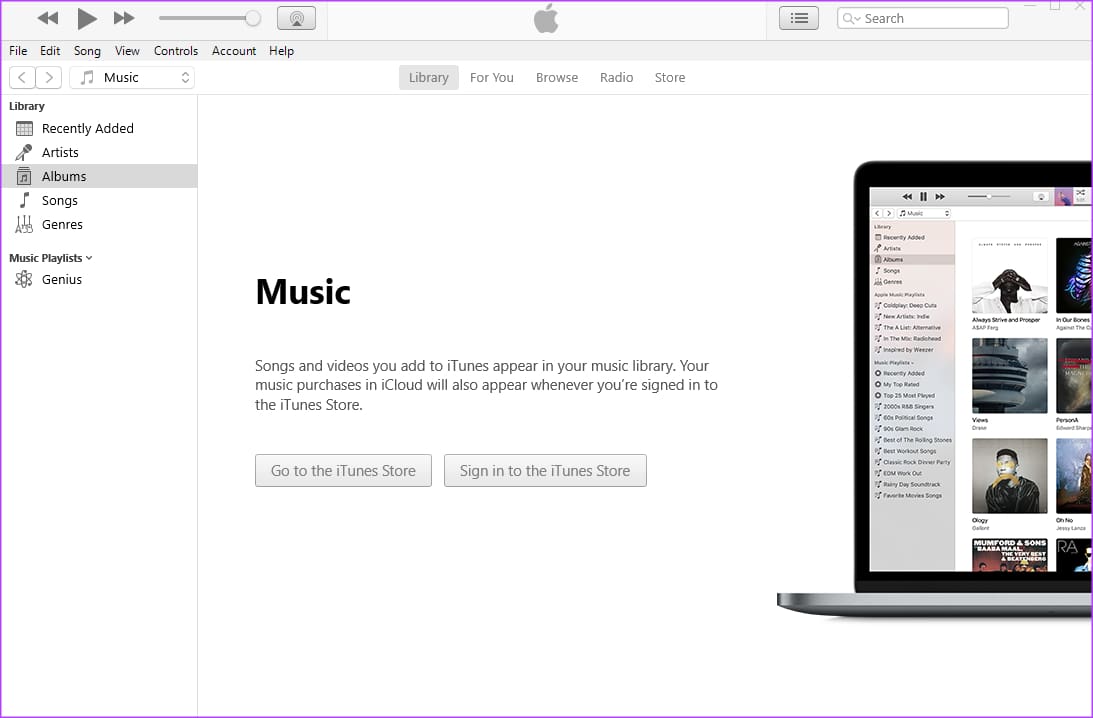This screenshot has width=1093, height=718.
Task: Click the Apple logo in the display
Action: coord(546,18)
